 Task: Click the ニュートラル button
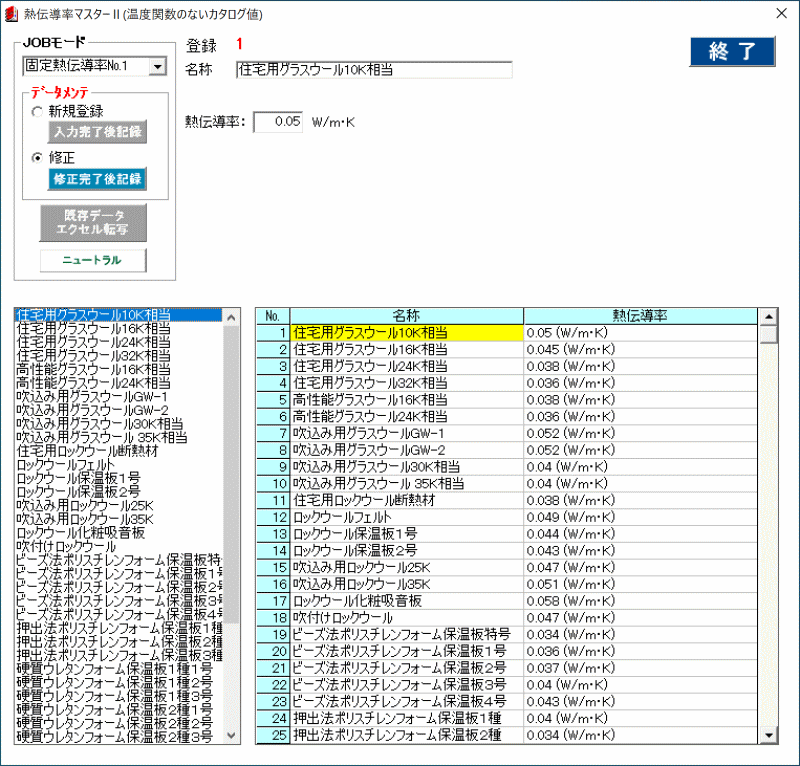pyautogui.click(x=93, y=260)
